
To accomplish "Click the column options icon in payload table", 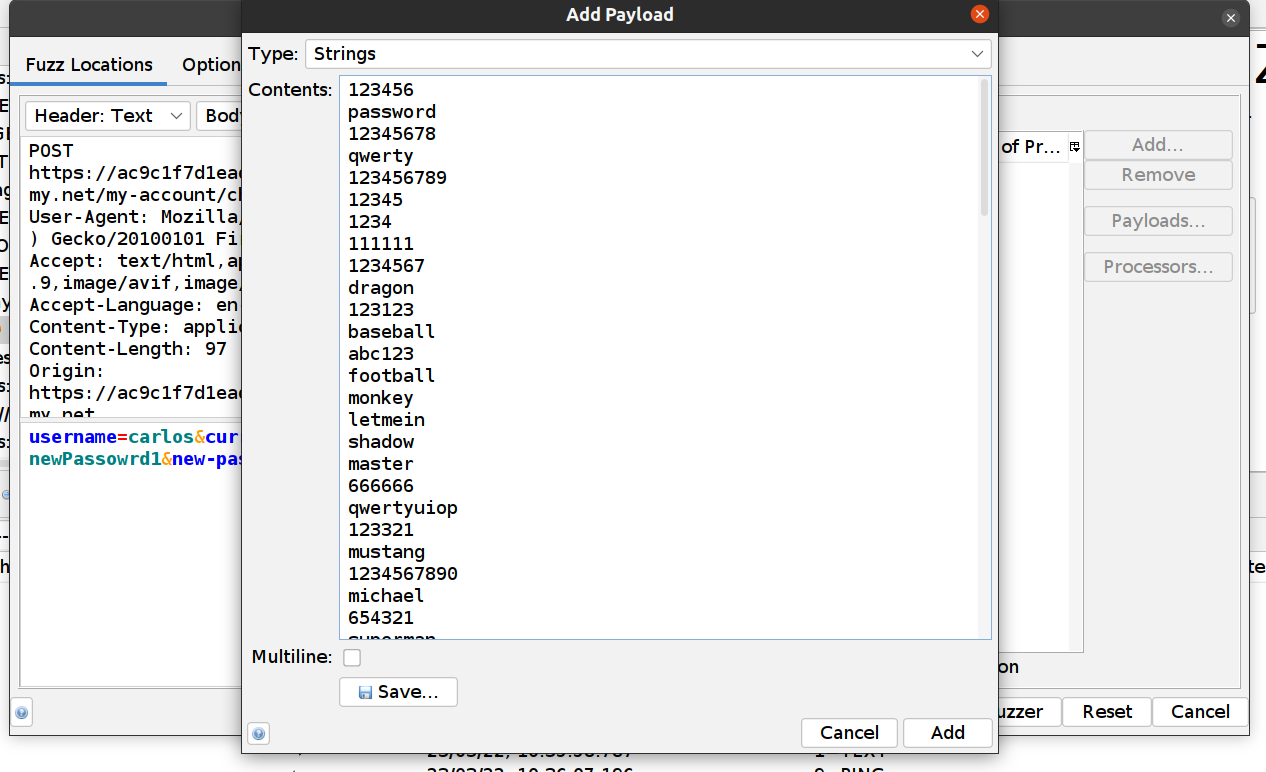I will [1075, 147].
